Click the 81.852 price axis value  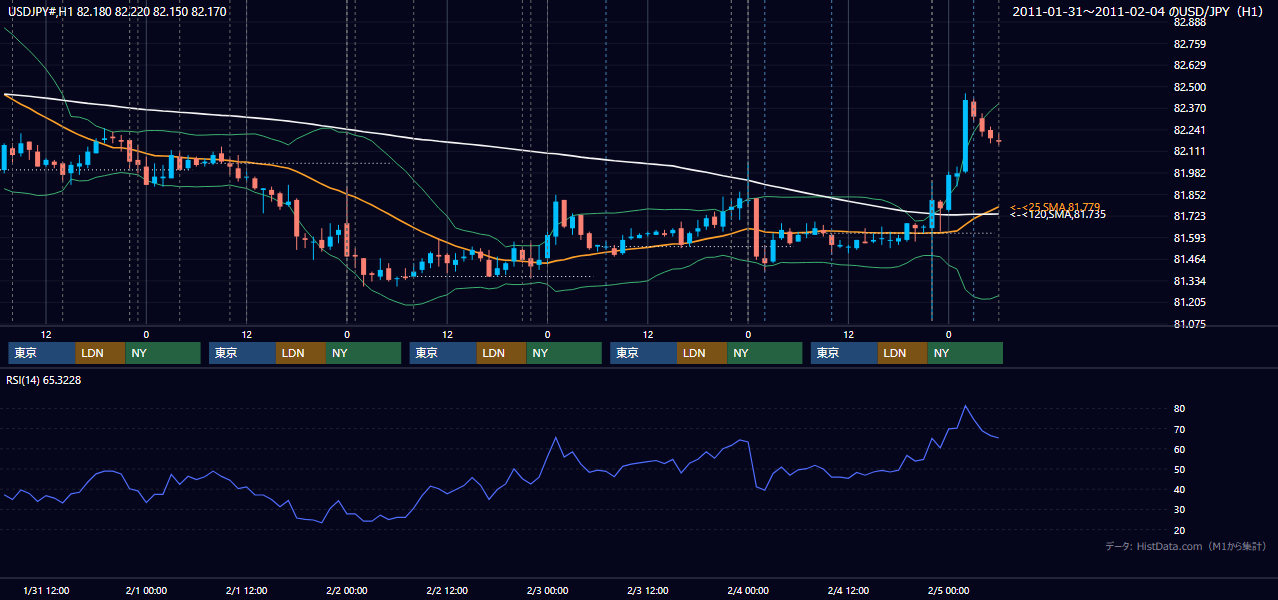pyautogui.click(x=1189, y=195)
